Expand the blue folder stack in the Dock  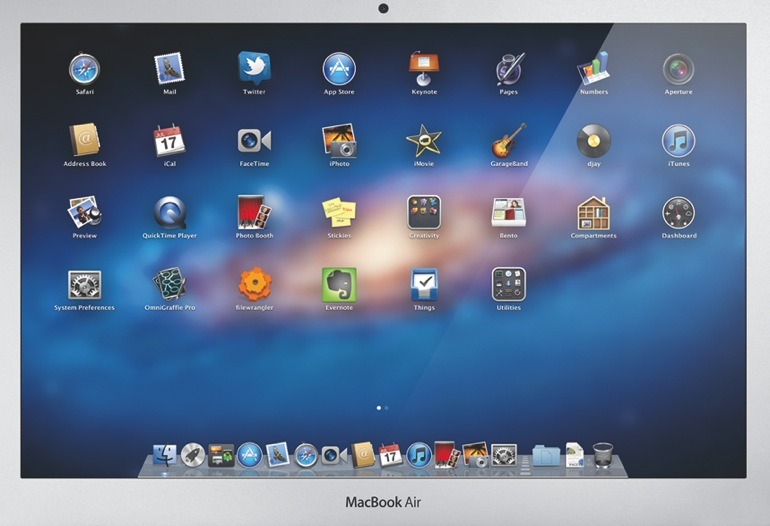546,456
